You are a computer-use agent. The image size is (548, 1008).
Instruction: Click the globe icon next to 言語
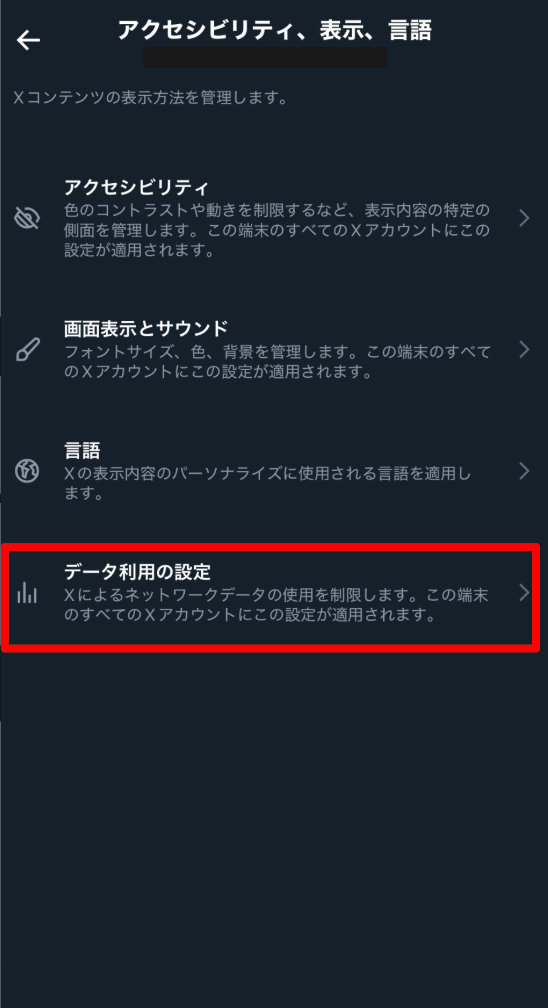click(x=27, y=471)
